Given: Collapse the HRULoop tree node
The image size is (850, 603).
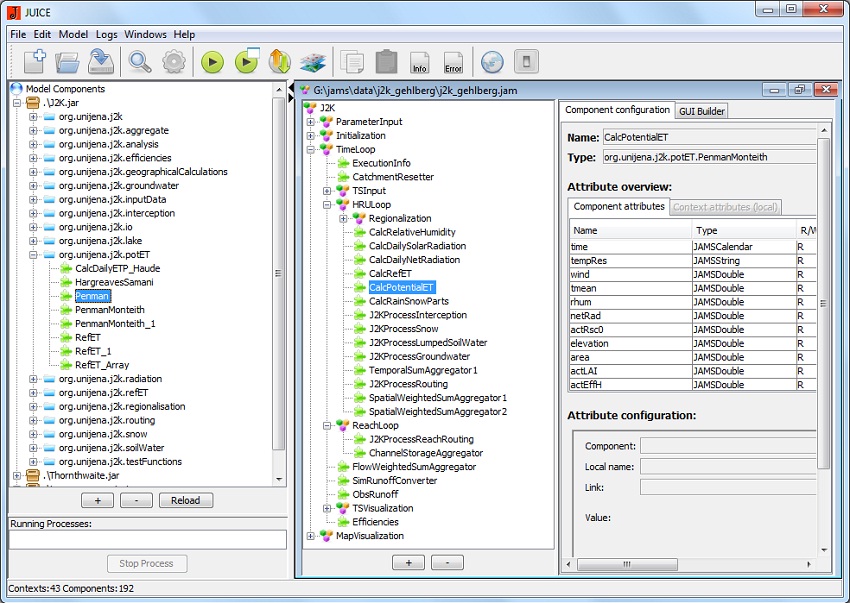Looking at the screenshot, I should [x=328, y=205].
